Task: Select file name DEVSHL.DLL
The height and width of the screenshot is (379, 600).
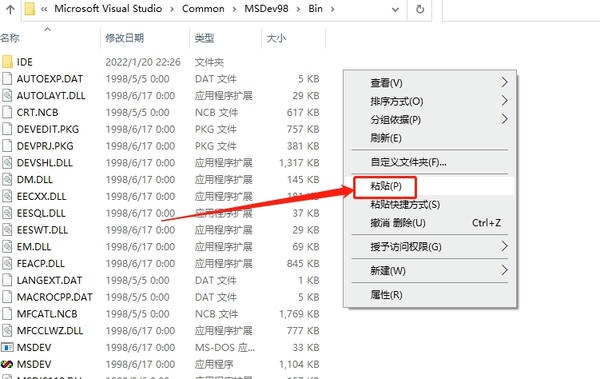Action: (45, 163)
